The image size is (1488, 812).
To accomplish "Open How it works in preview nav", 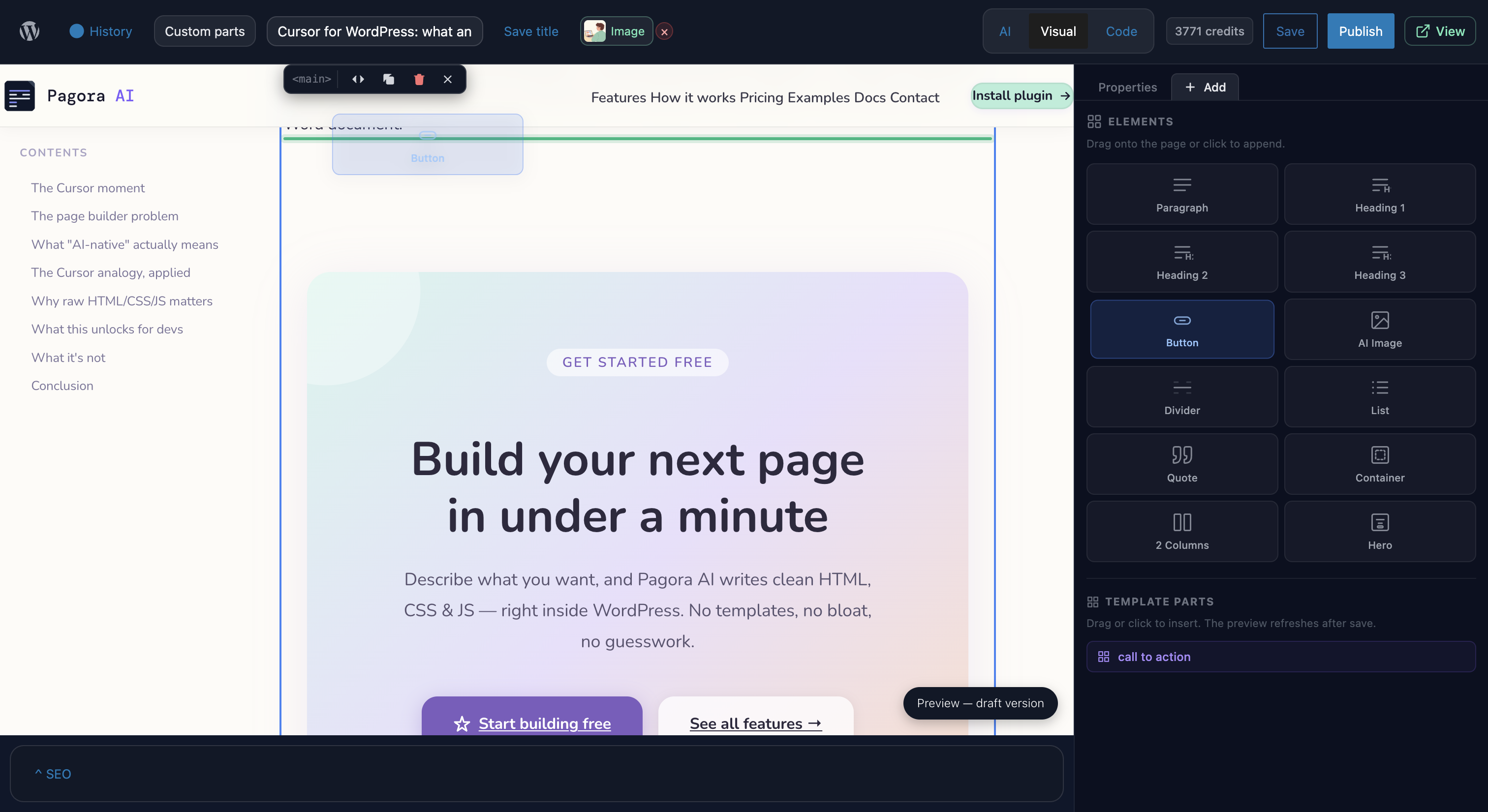I will click(x=693, y=97).
